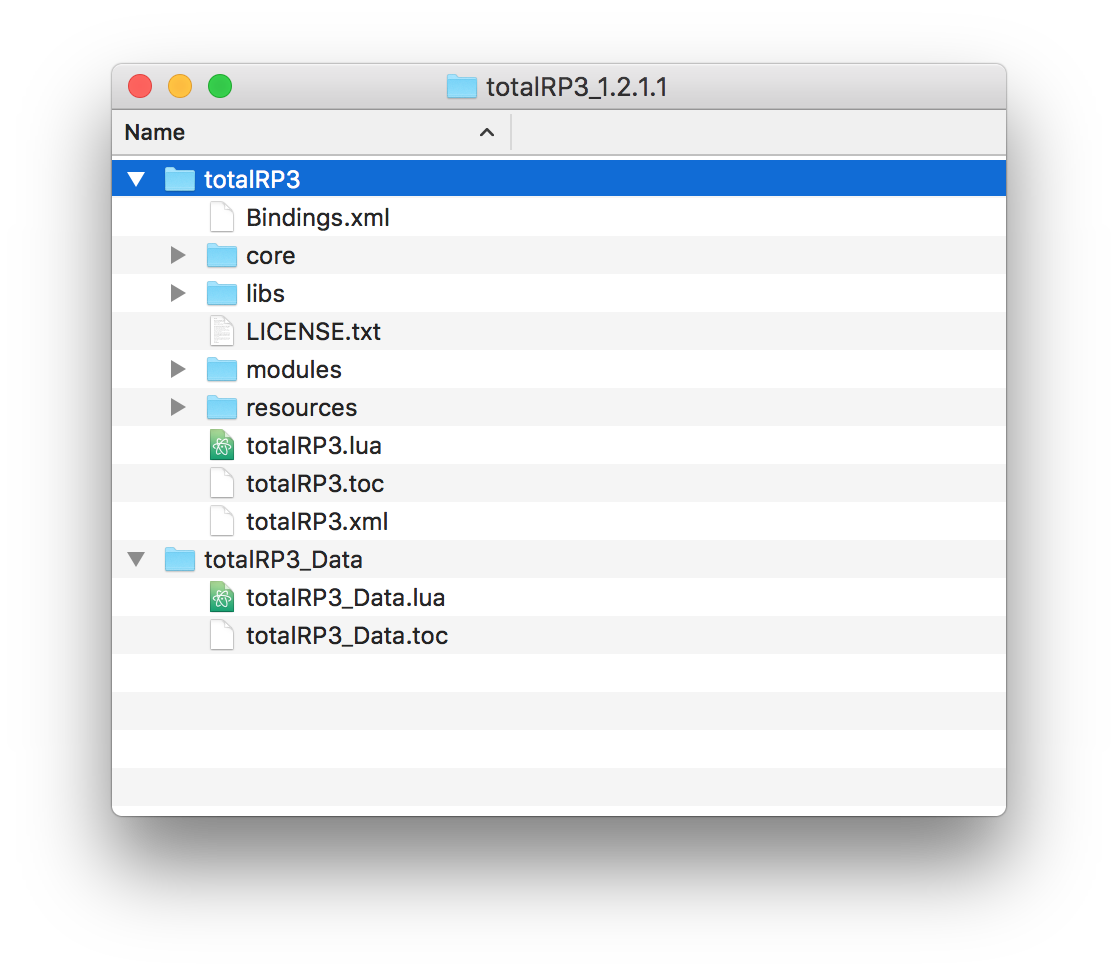
Task: Click the libs folder icon
Action: [x=221, y=293]
